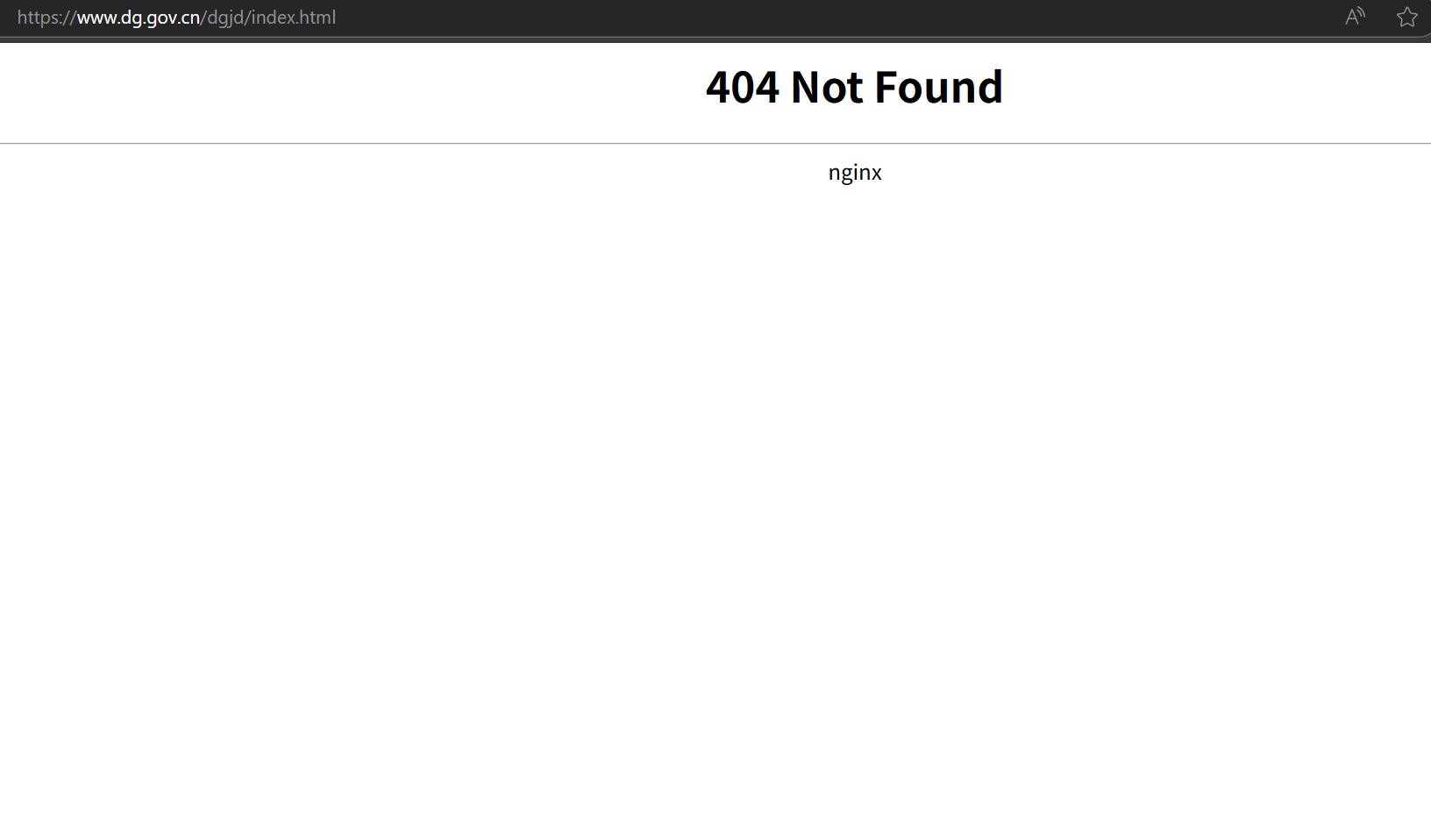This screenshot has height=840, width=1431.
Task: Click blank area left of 404 heading
Action: pos(351,87)
